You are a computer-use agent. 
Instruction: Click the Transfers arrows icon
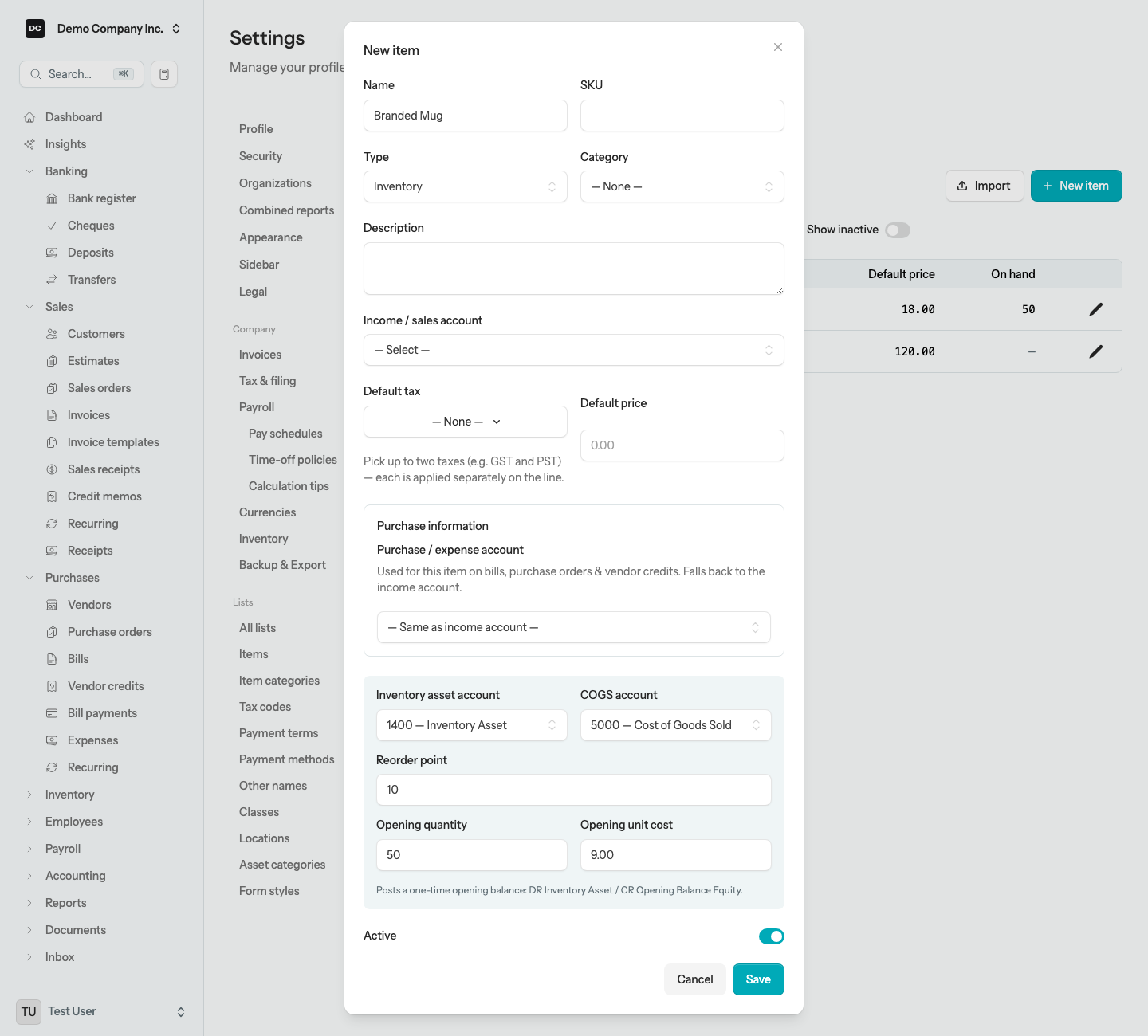[x=52, y=280]
